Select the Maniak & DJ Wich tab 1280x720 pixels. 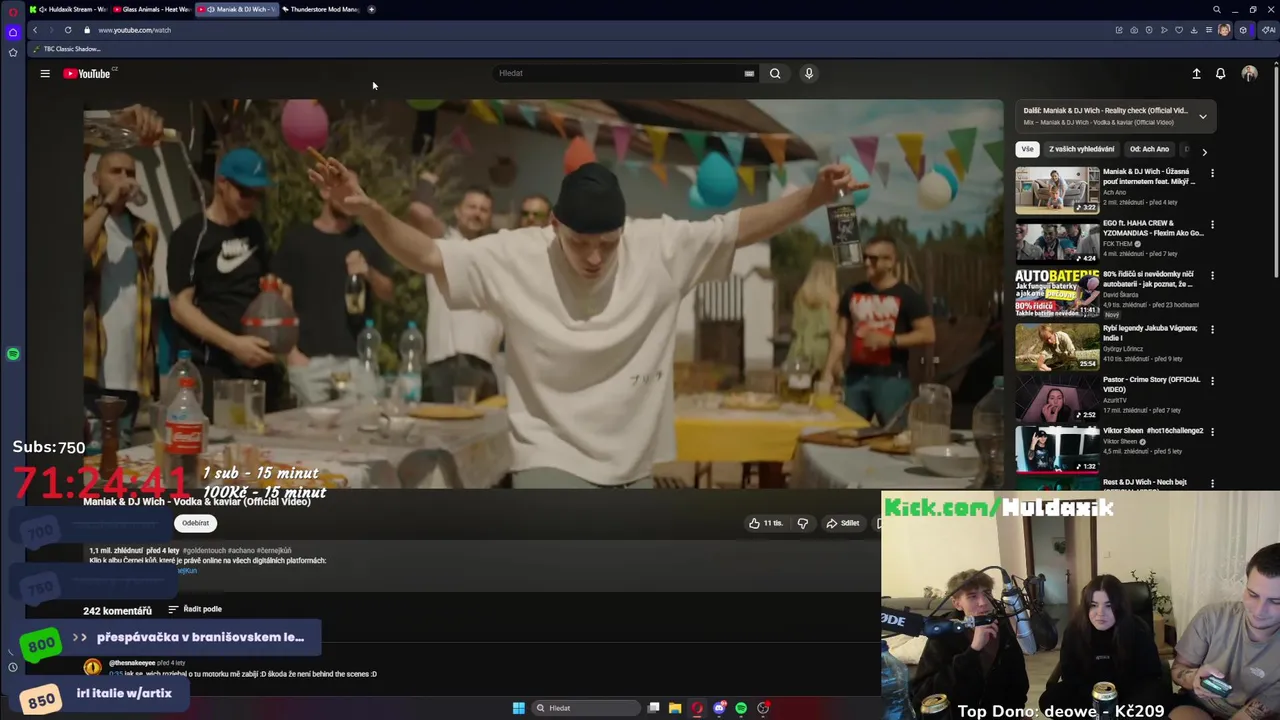pos(237,9)
